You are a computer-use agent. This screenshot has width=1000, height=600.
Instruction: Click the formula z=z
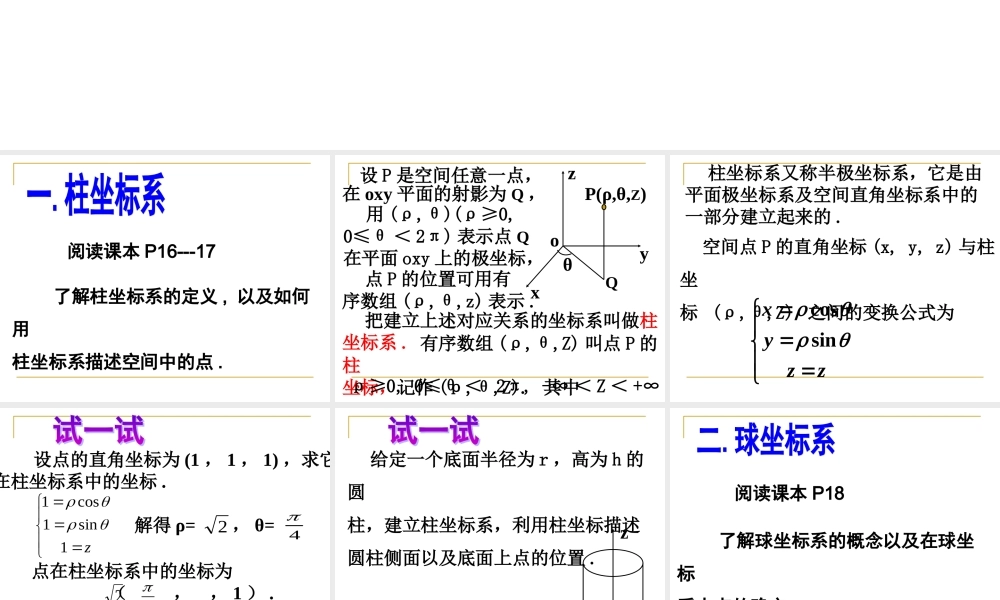pyautogui.click(x=806, y=370)
